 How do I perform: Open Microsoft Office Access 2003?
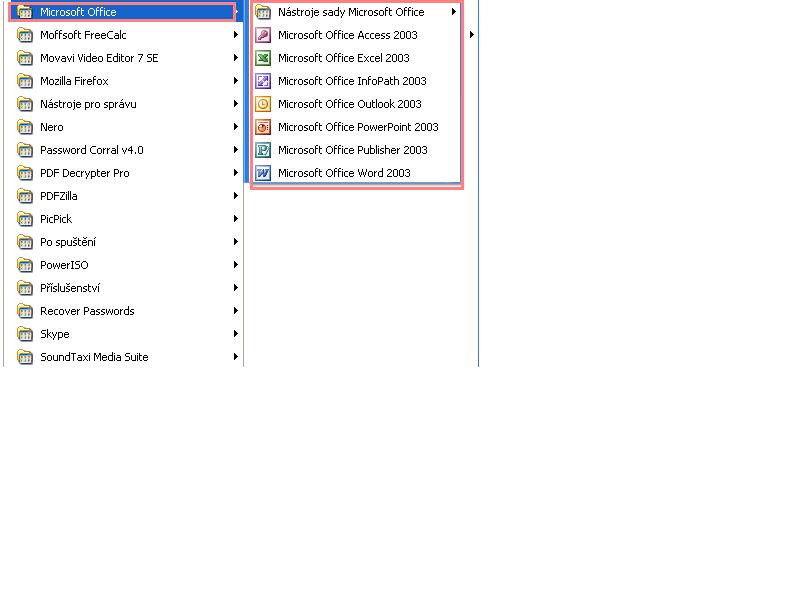356,35
